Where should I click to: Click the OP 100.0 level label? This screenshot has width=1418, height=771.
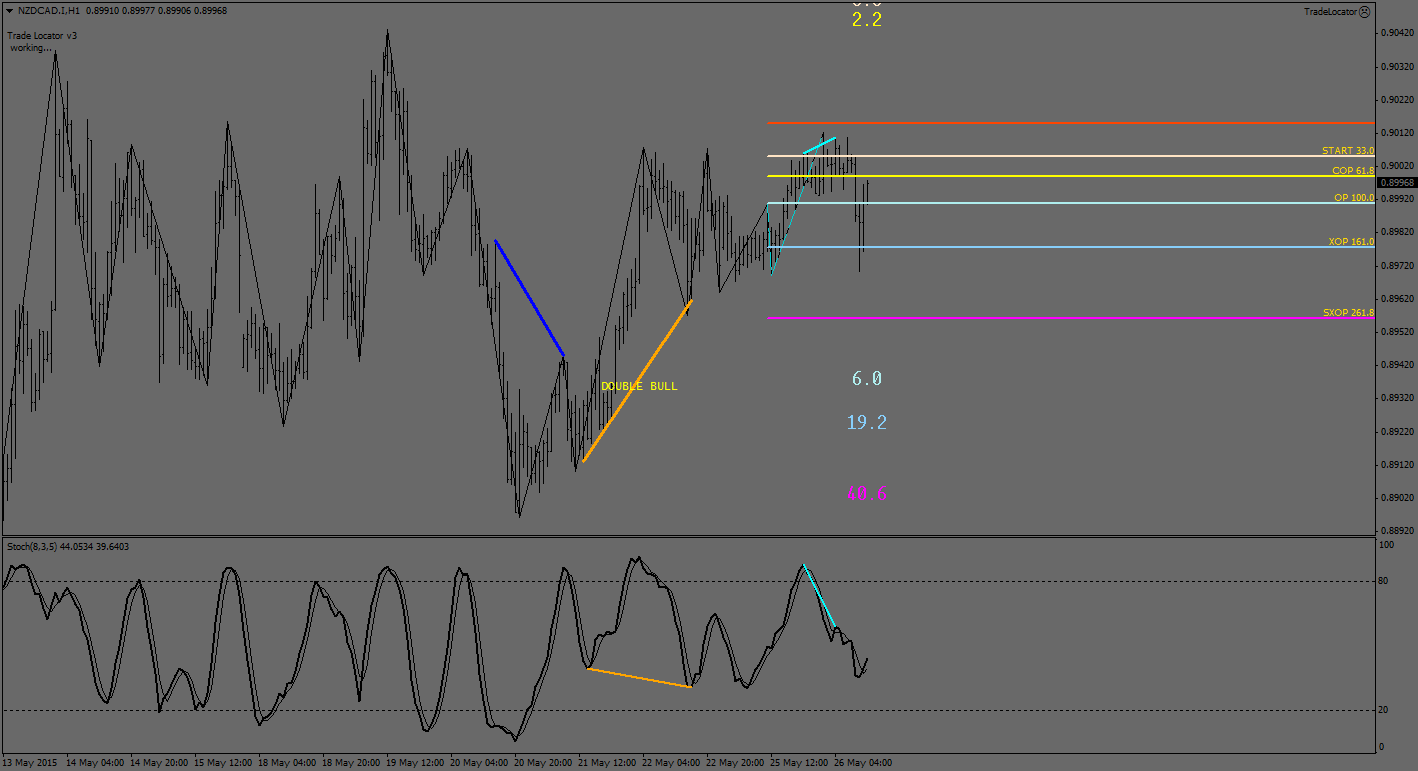click(x=1353, y=198)
